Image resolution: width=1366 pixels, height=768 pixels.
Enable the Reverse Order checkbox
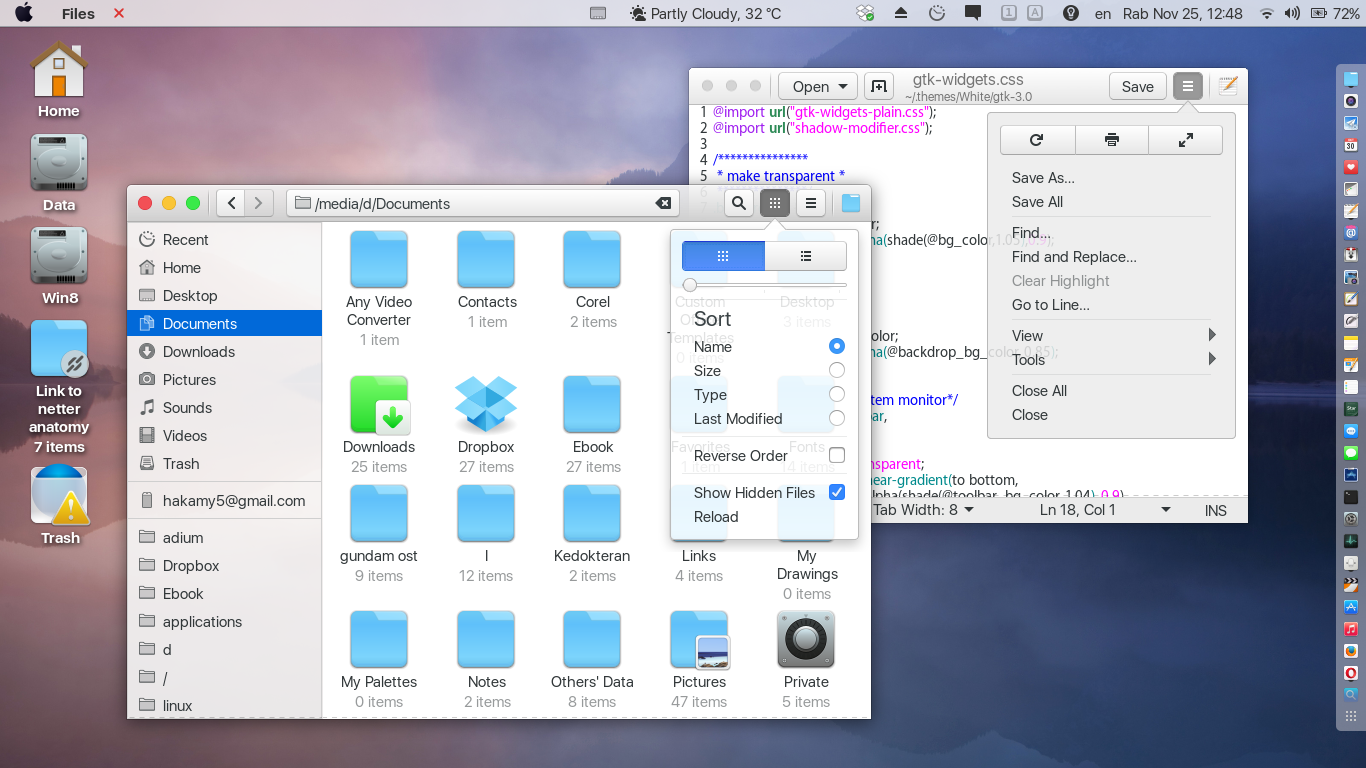pos(837,455)
